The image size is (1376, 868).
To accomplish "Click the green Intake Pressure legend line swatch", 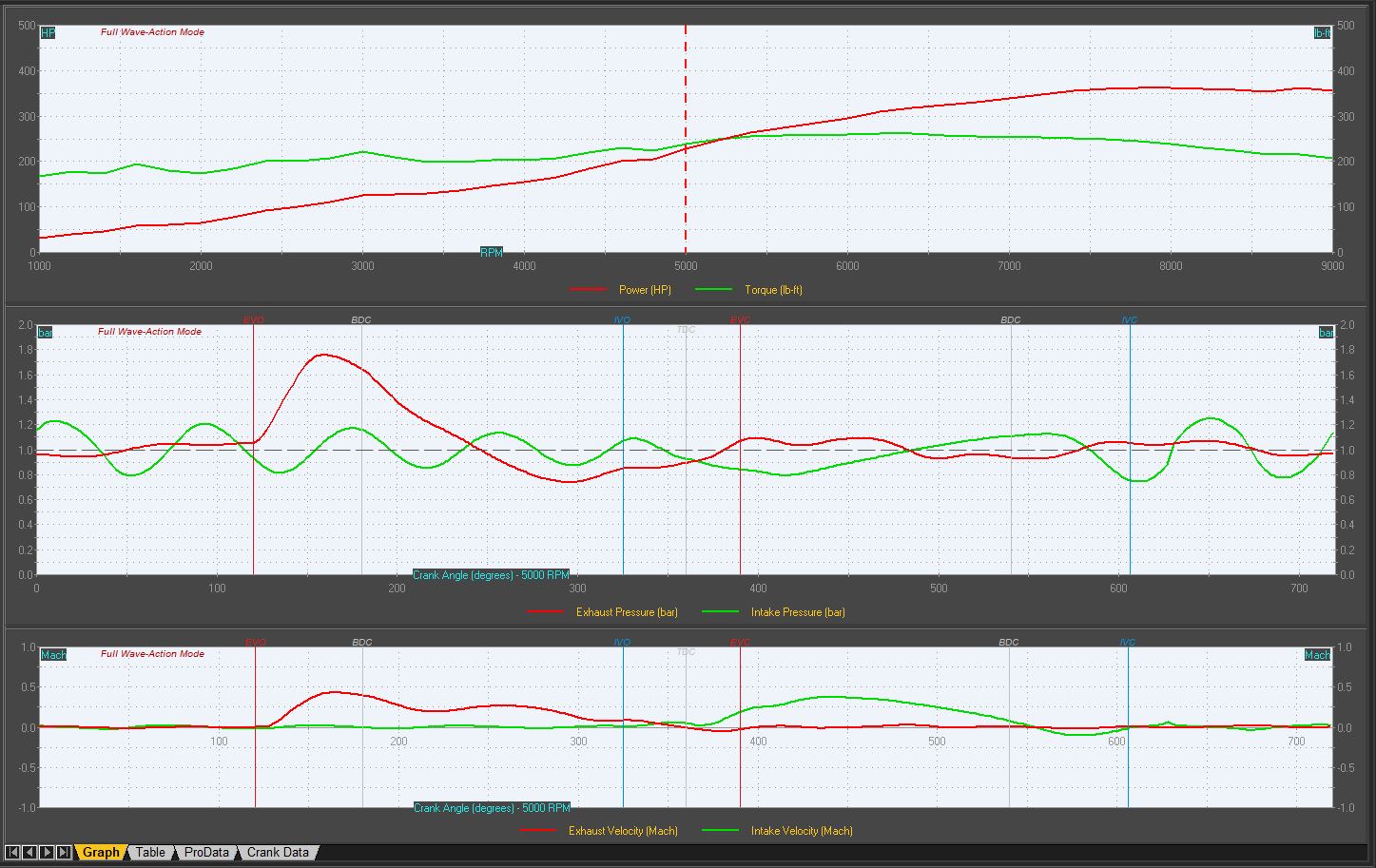I will pos(720,612).
